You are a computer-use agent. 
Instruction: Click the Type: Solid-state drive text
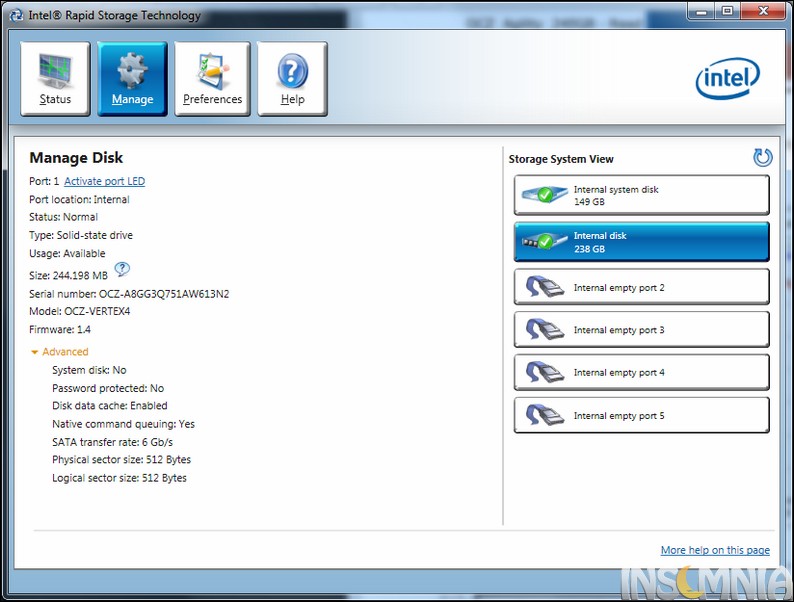(81, 235)
